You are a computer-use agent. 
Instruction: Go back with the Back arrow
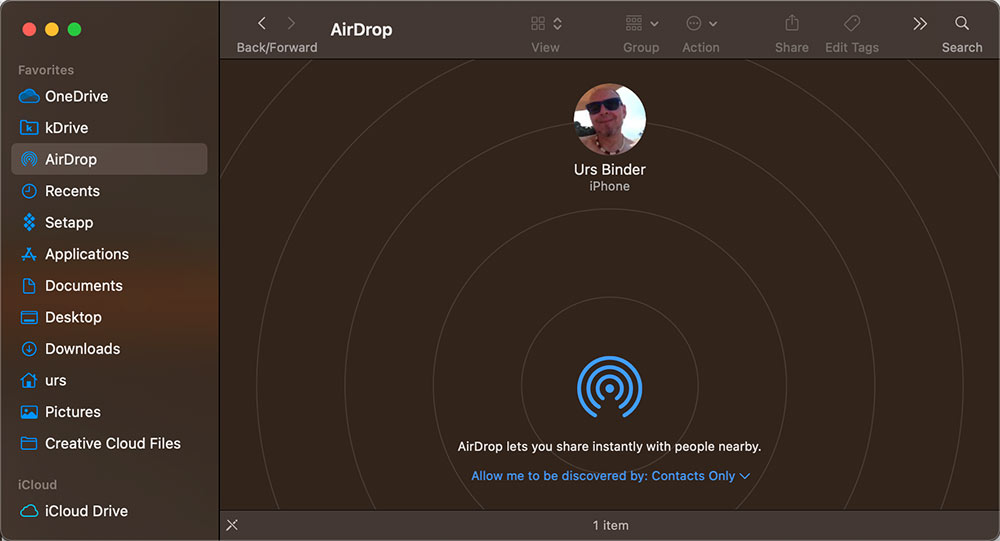(x=261, y=24)
